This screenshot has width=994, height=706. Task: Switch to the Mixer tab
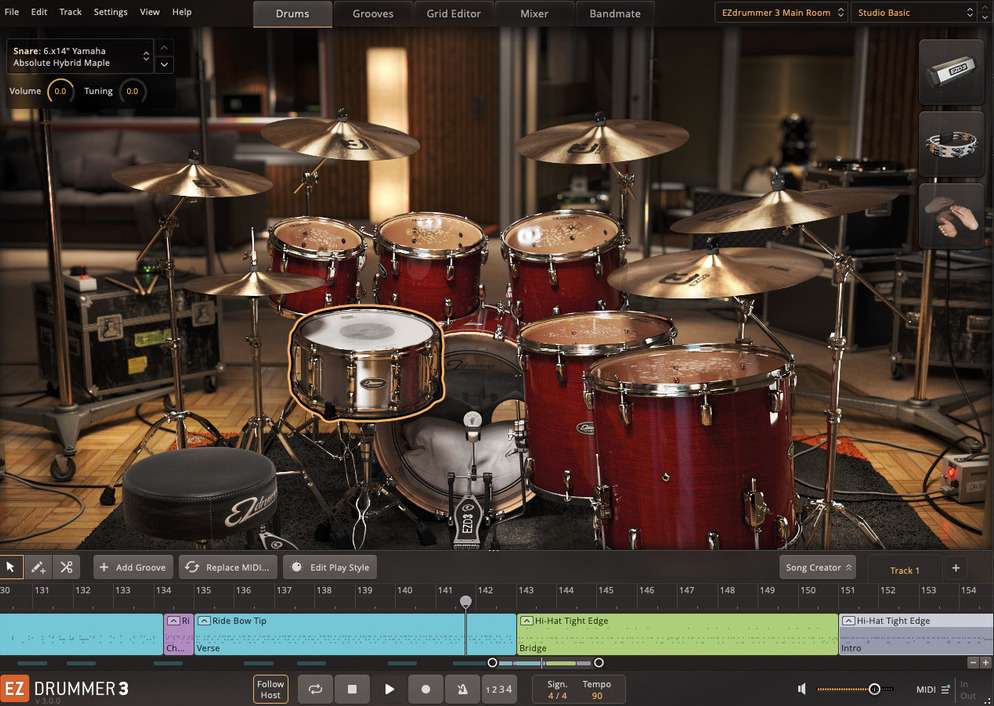534,13
